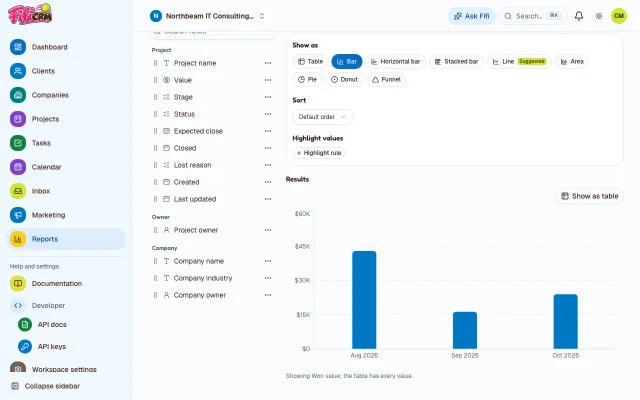
Task: Switch to Donut chart
Action: point(344,80)
